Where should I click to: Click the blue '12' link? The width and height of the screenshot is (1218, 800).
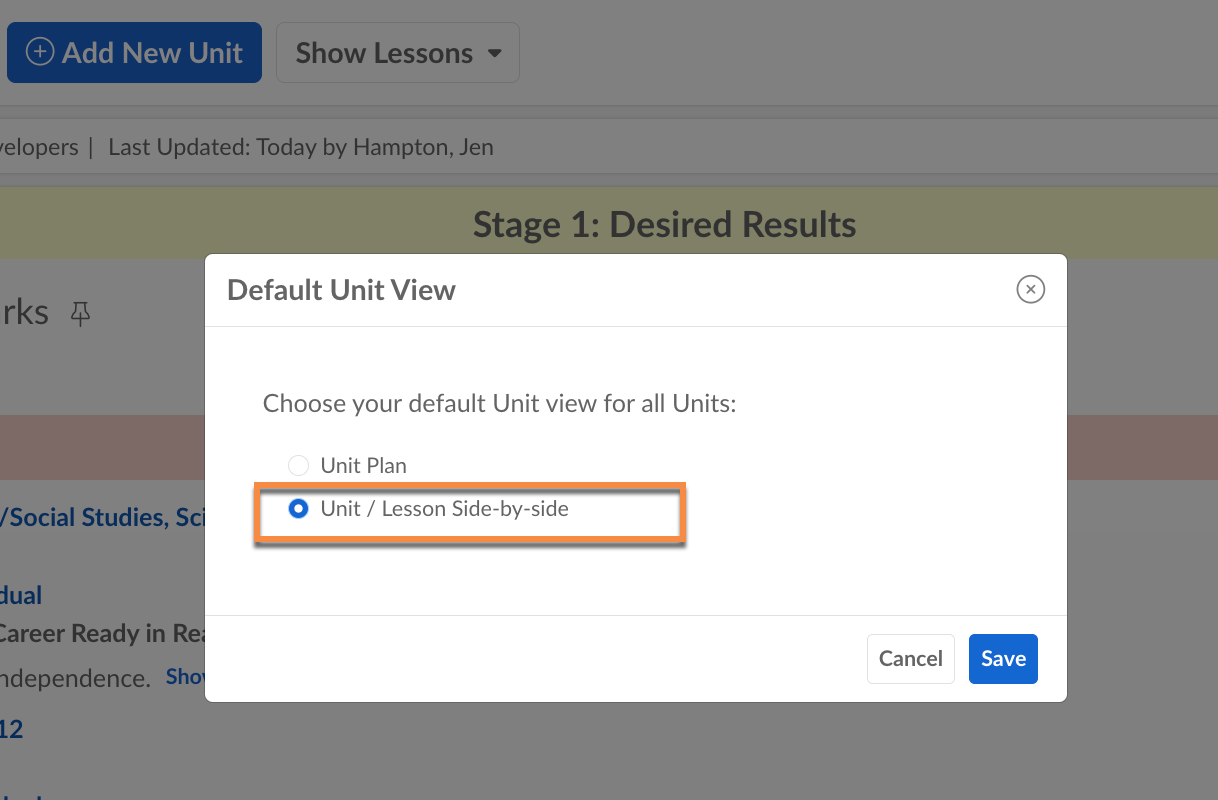11,729
